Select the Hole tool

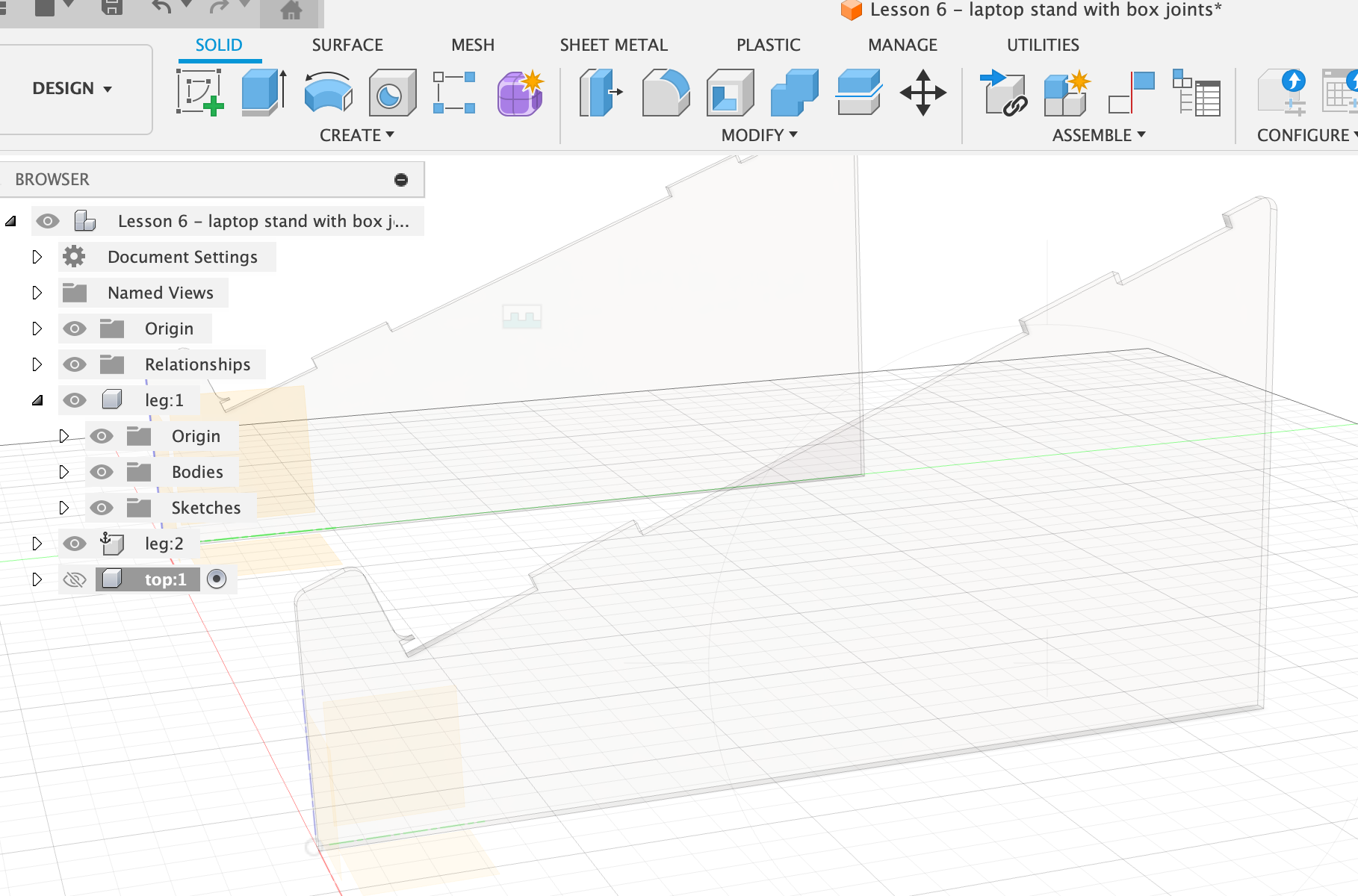point(392,93)
